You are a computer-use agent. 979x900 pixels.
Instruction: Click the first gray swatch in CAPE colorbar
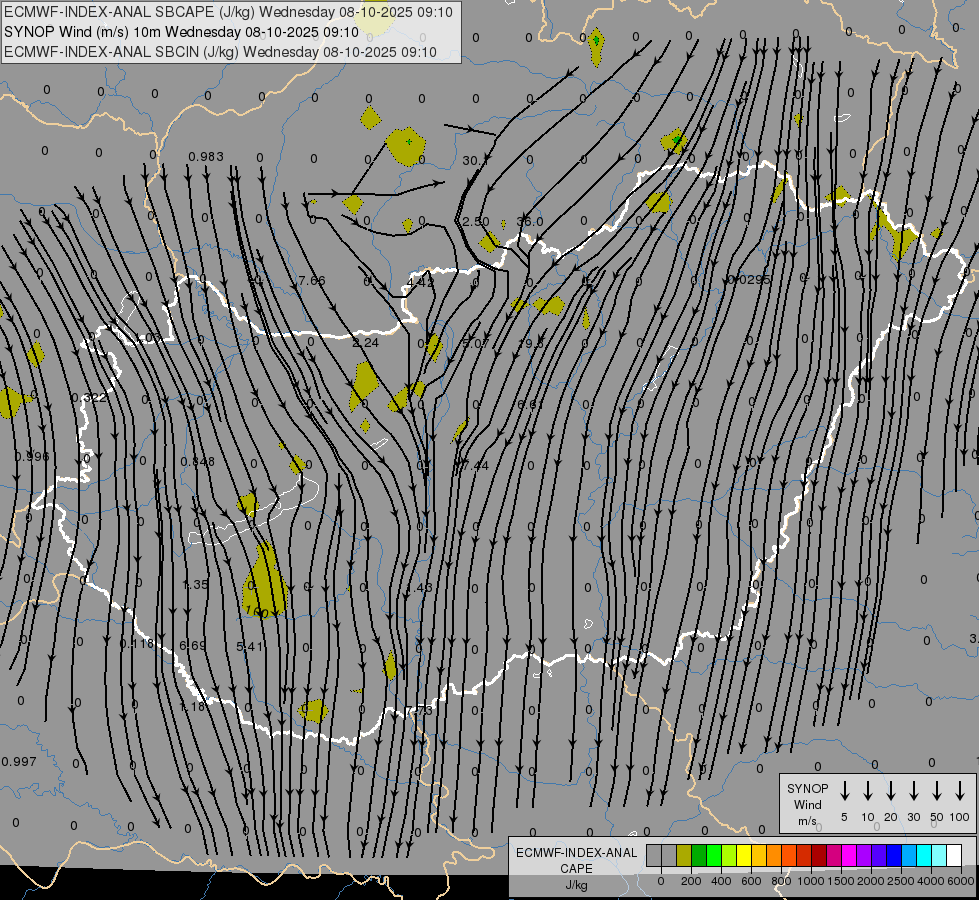(x=654, y=856)
